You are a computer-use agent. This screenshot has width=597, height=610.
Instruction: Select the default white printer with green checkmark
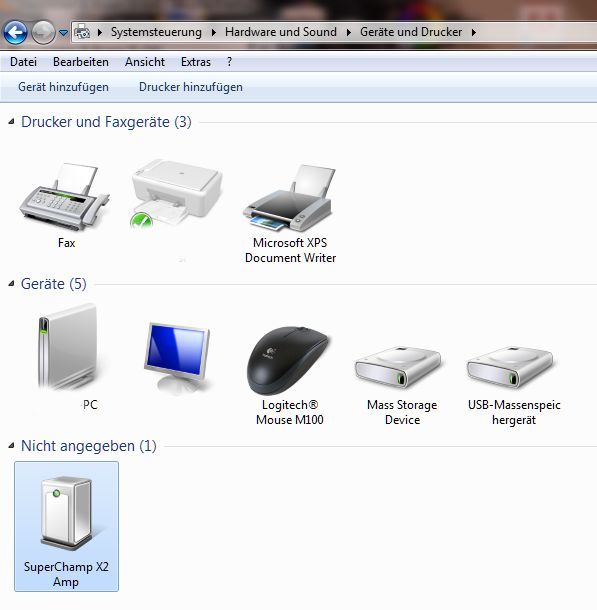[177, 193]
